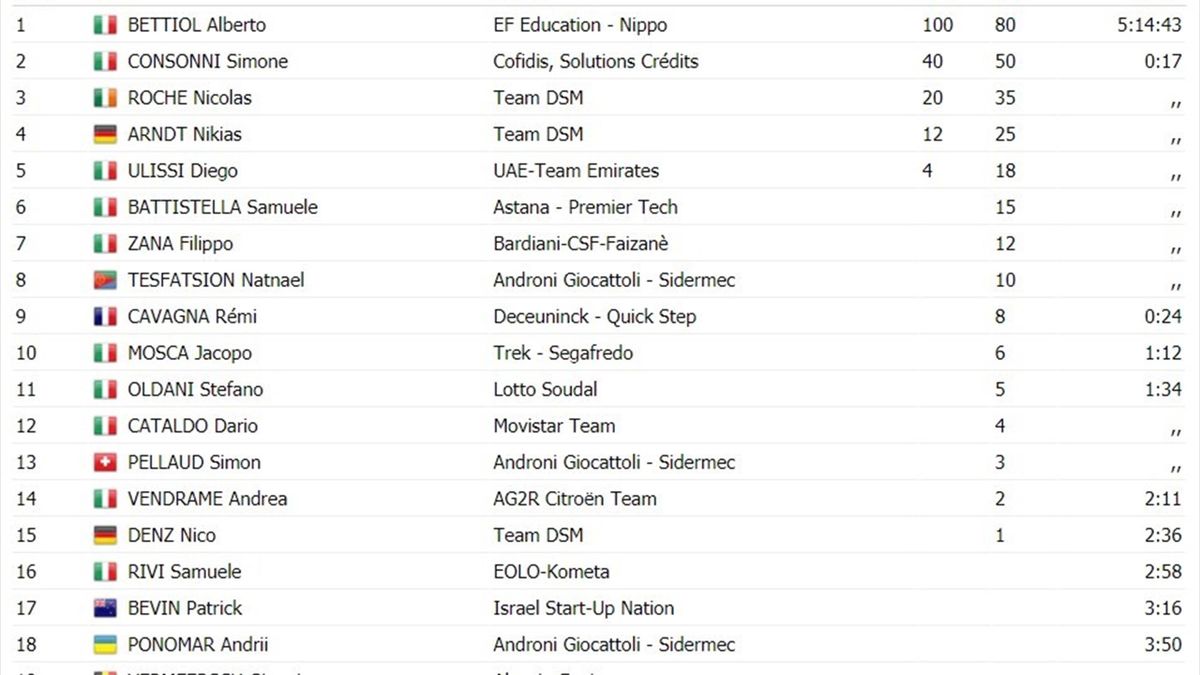
Task: Click the Ukrainian flag next to PONOMAR Andrii
Action: [x=105, y=645]
